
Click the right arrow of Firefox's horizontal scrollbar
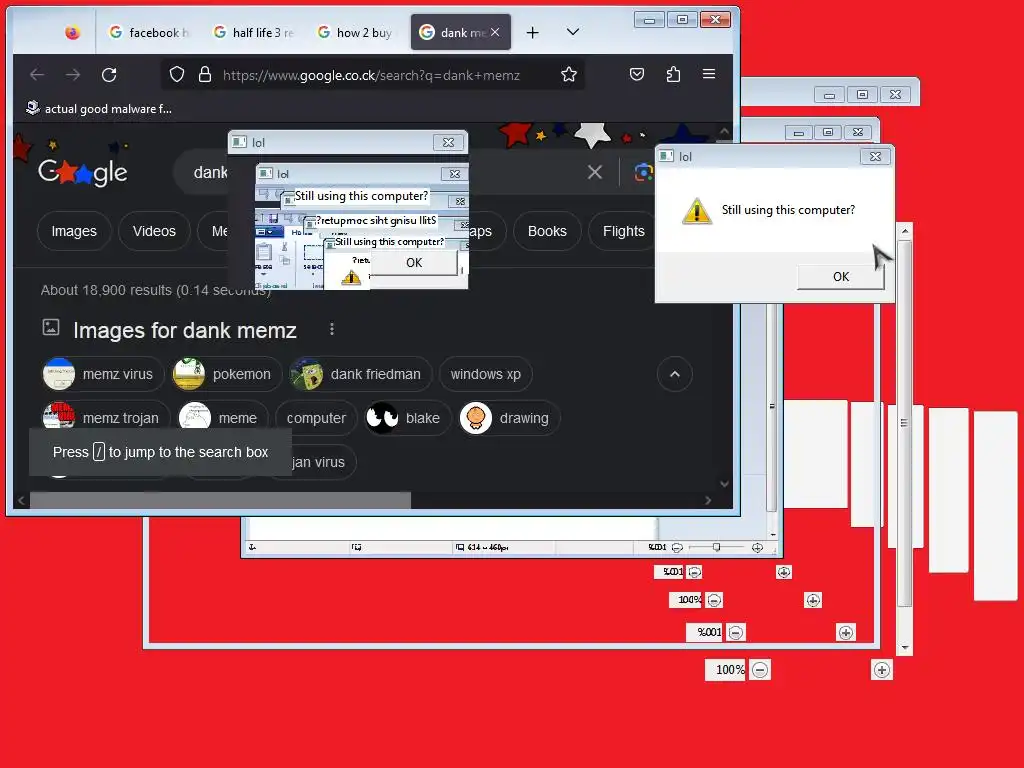[708, 500]
